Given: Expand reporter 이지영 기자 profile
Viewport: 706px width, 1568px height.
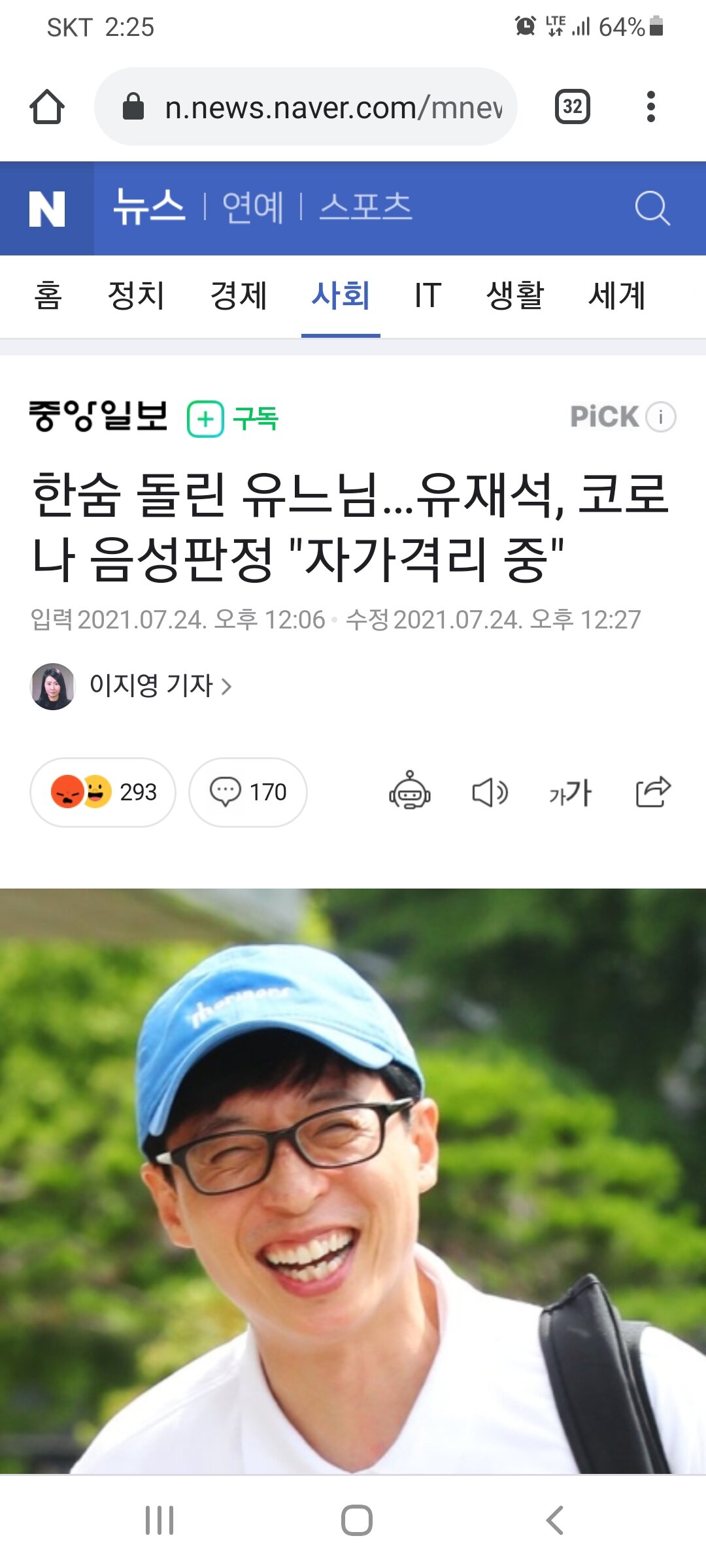Looking at the screenshot, I should tap(131, 686).
